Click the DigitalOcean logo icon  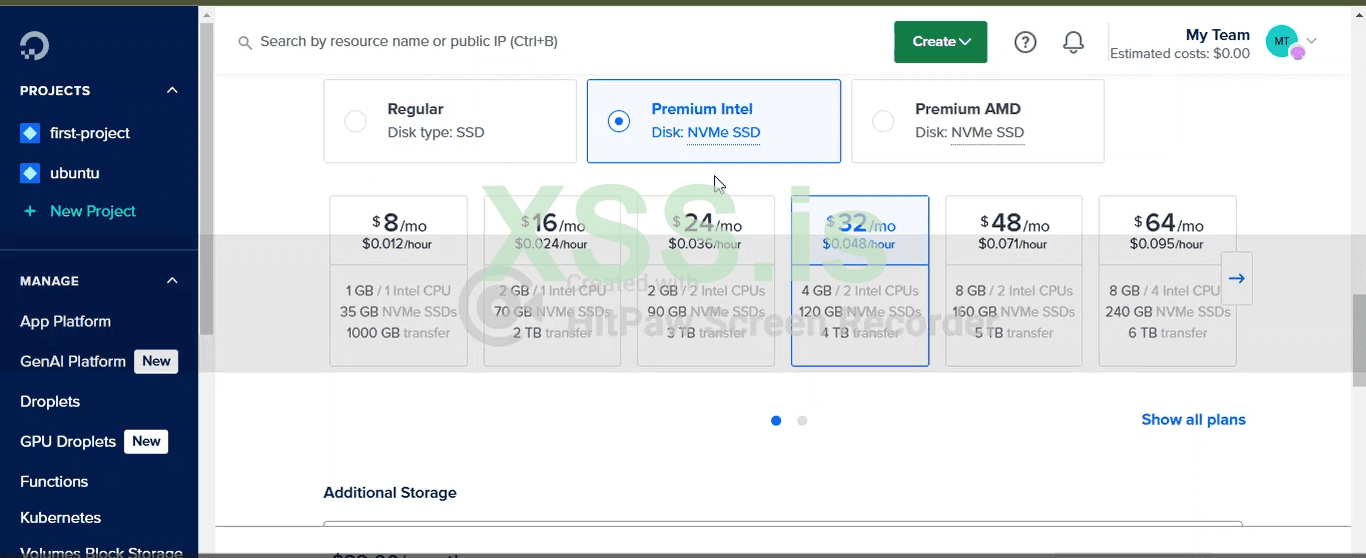pos(34,45)
